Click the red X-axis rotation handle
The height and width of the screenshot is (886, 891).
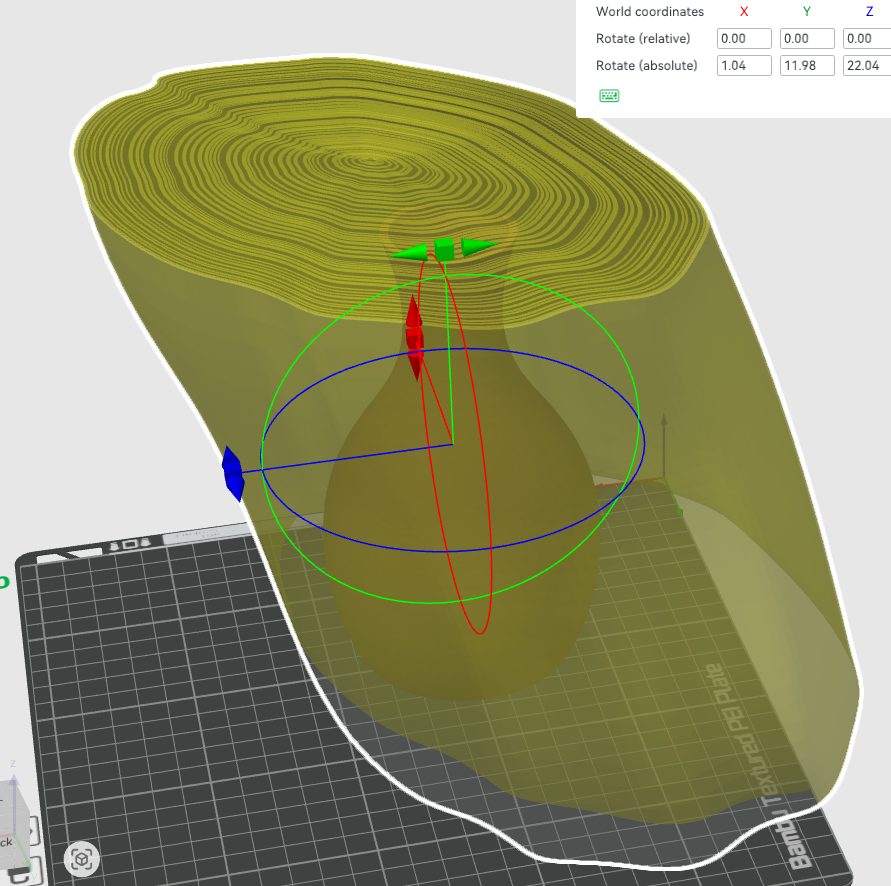[x=414, y=338]
